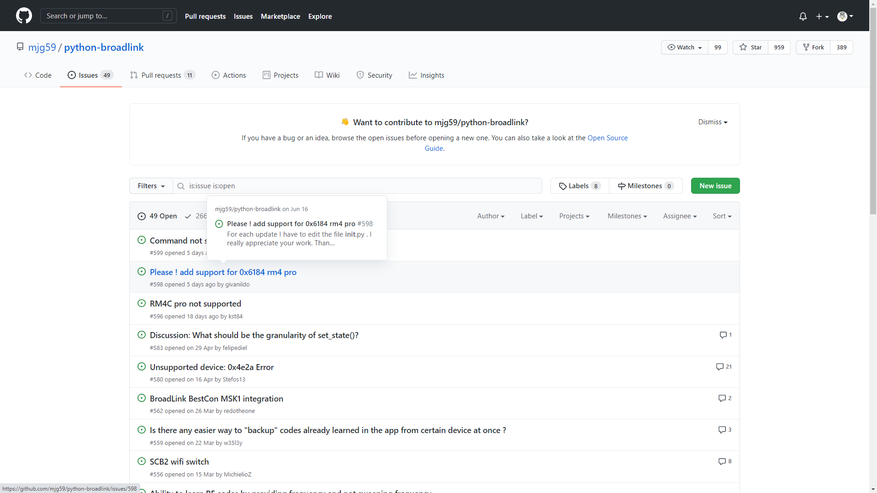Image resolution: width=877 pixels, height=493 pixels.
Task: Open author MichielioZ's issues
Action: pyautogui.click(x=237, y=474)
